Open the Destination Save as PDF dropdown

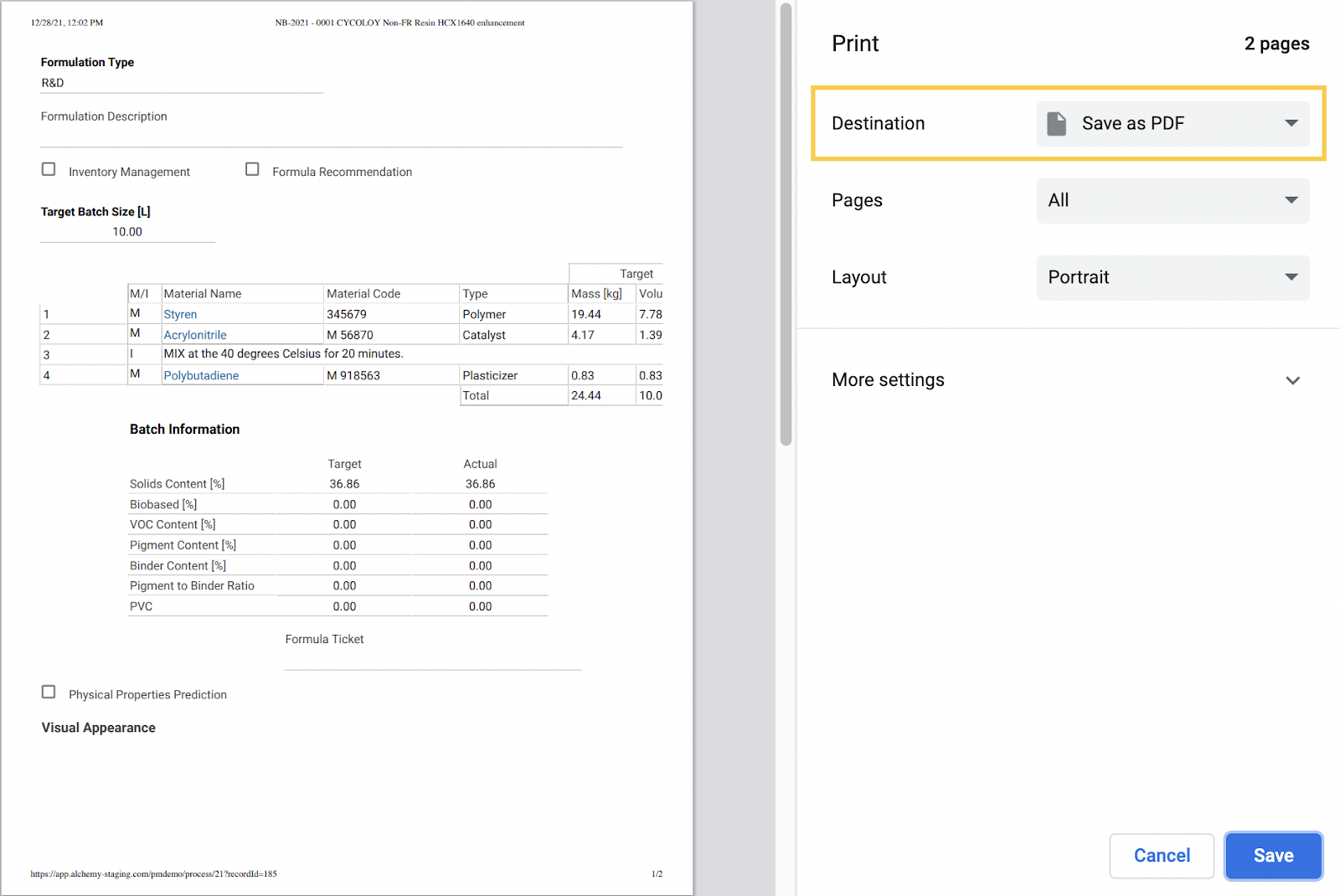1172,124
